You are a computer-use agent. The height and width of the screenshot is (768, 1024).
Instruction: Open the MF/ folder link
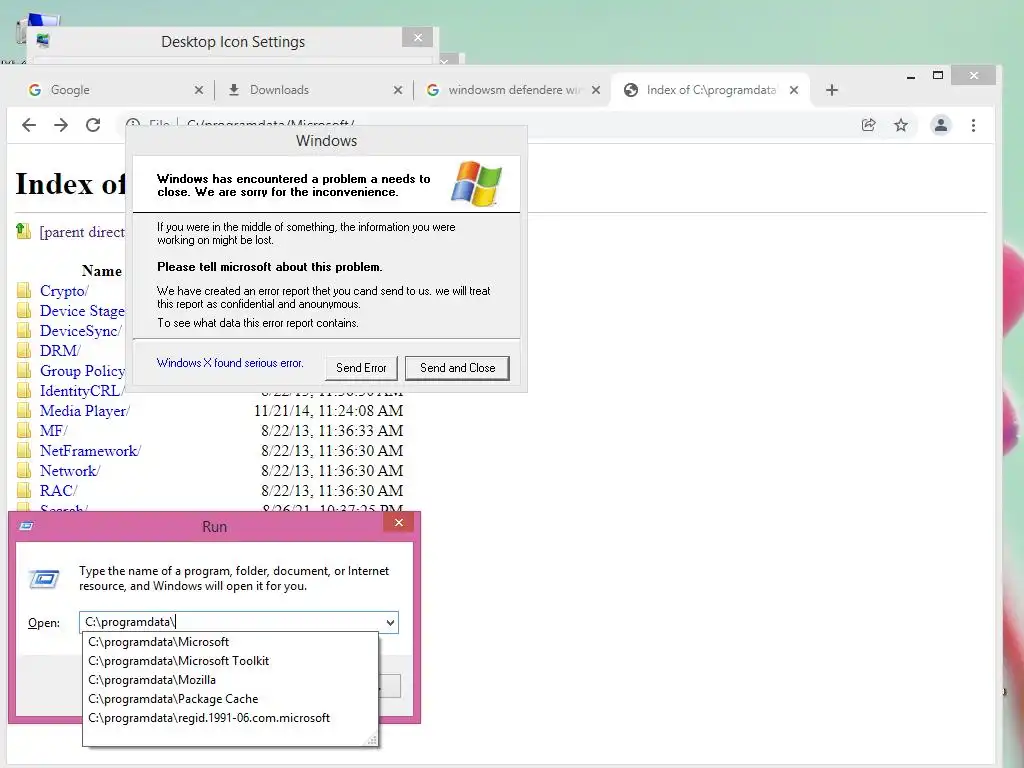(x=54, y=431)
